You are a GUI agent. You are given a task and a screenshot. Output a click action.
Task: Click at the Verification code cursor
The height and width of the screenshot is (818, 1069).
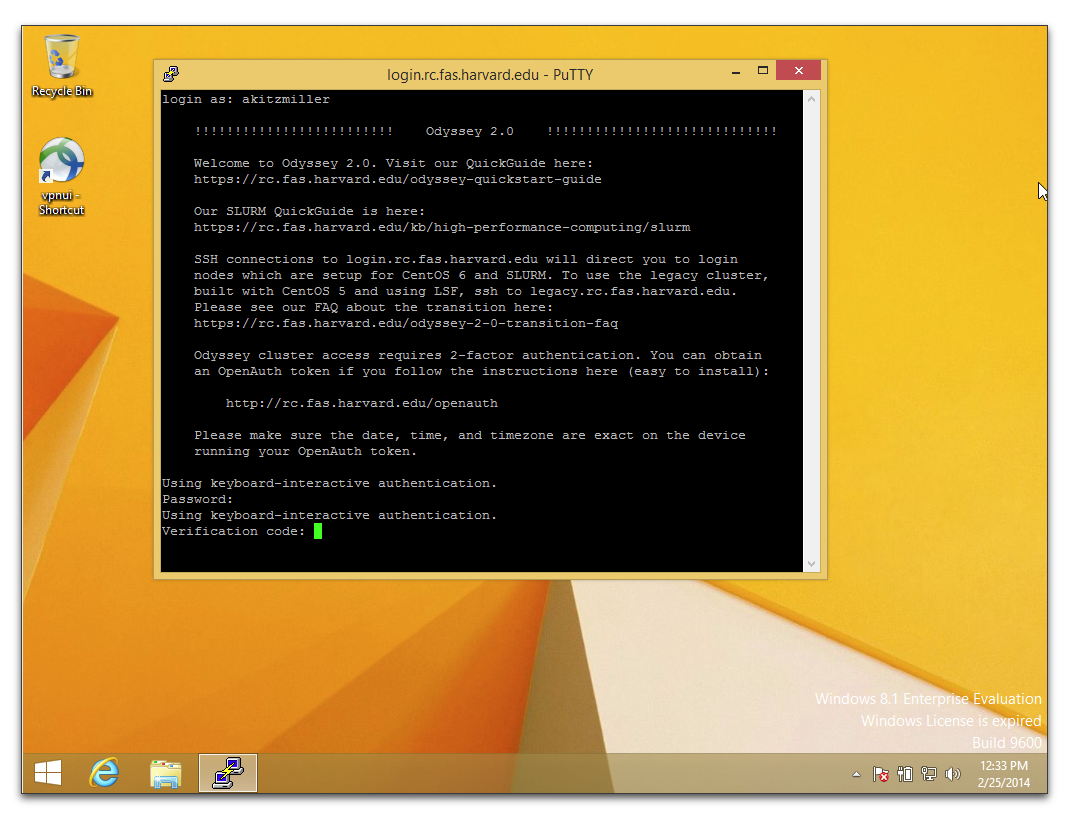pyautogui.click(x=318, y=531)
